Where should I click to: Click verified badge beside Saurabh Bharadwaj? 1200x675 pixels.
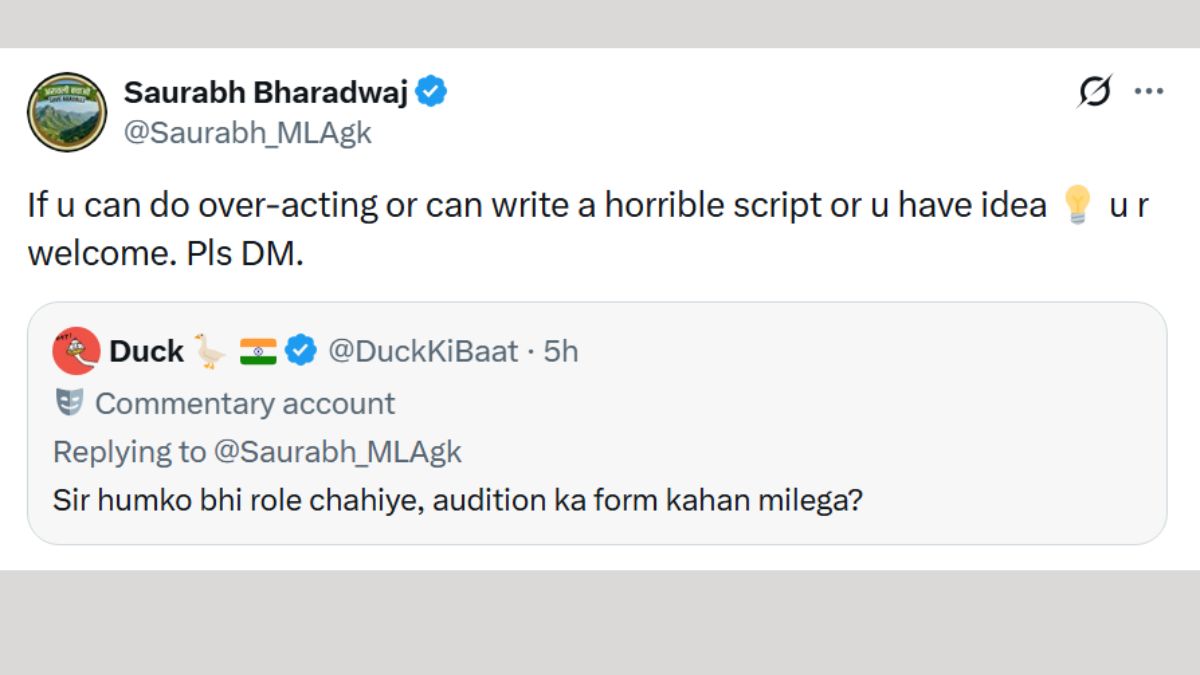pyautogui.click(x=432, y=93)
